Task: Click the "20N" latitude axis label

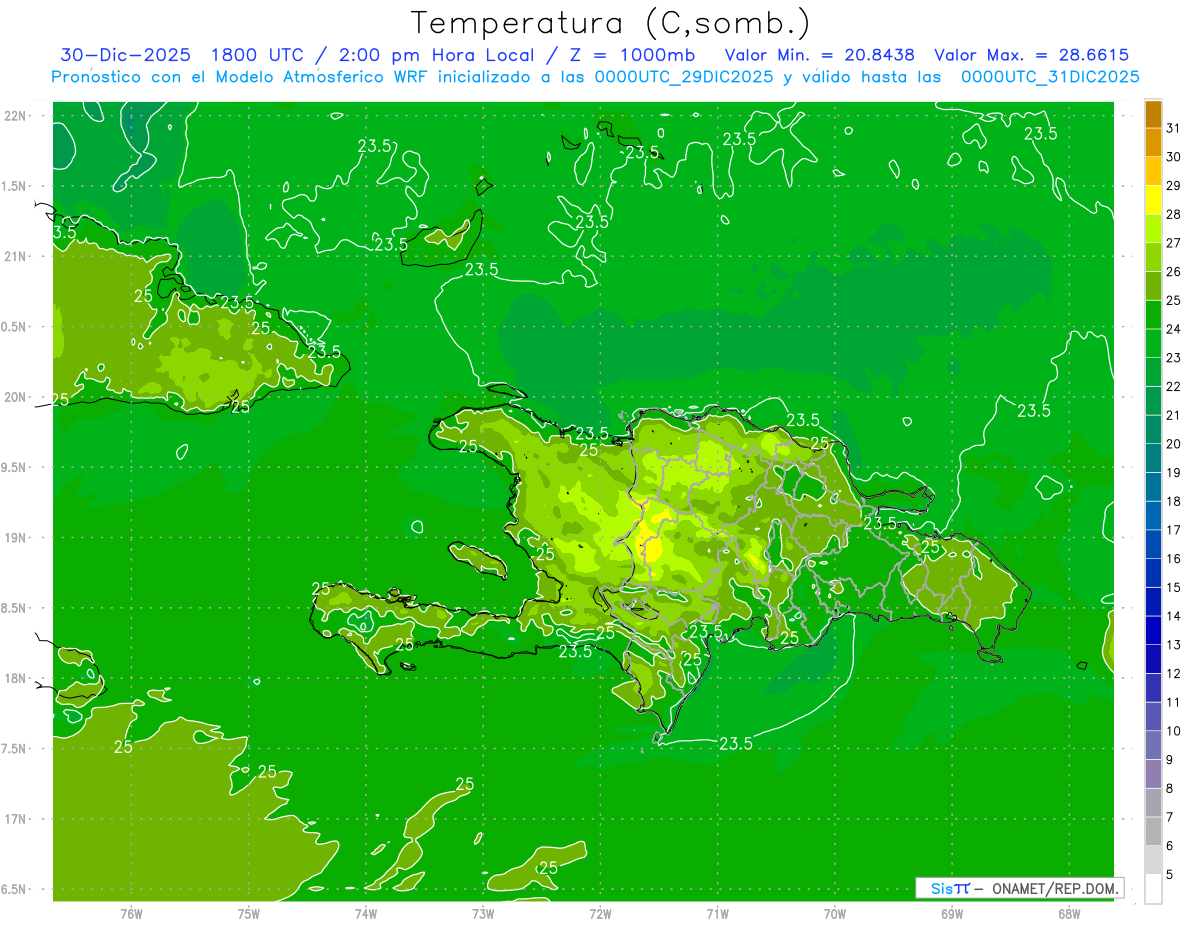Action: coord(15,397)
